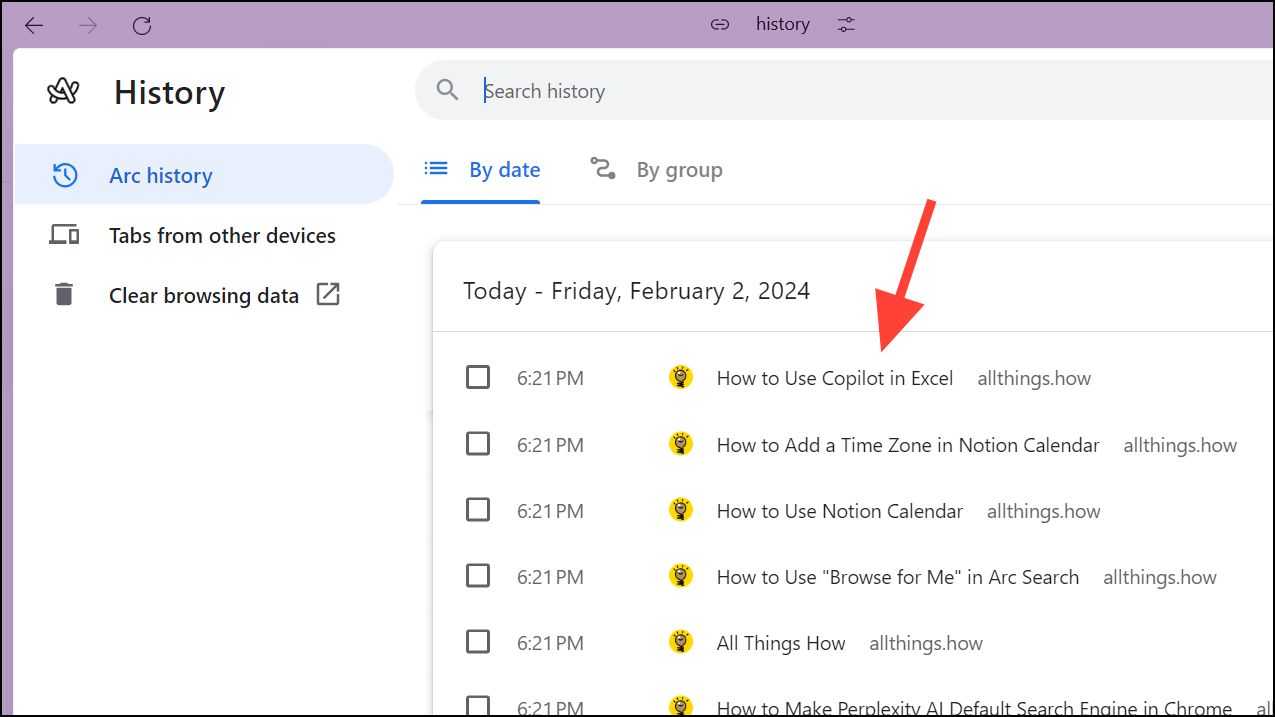The height and width of the screenshot is (717, 1275).
Task: Click the Clear browsing data trash icon
Action: tap(64, 295)
